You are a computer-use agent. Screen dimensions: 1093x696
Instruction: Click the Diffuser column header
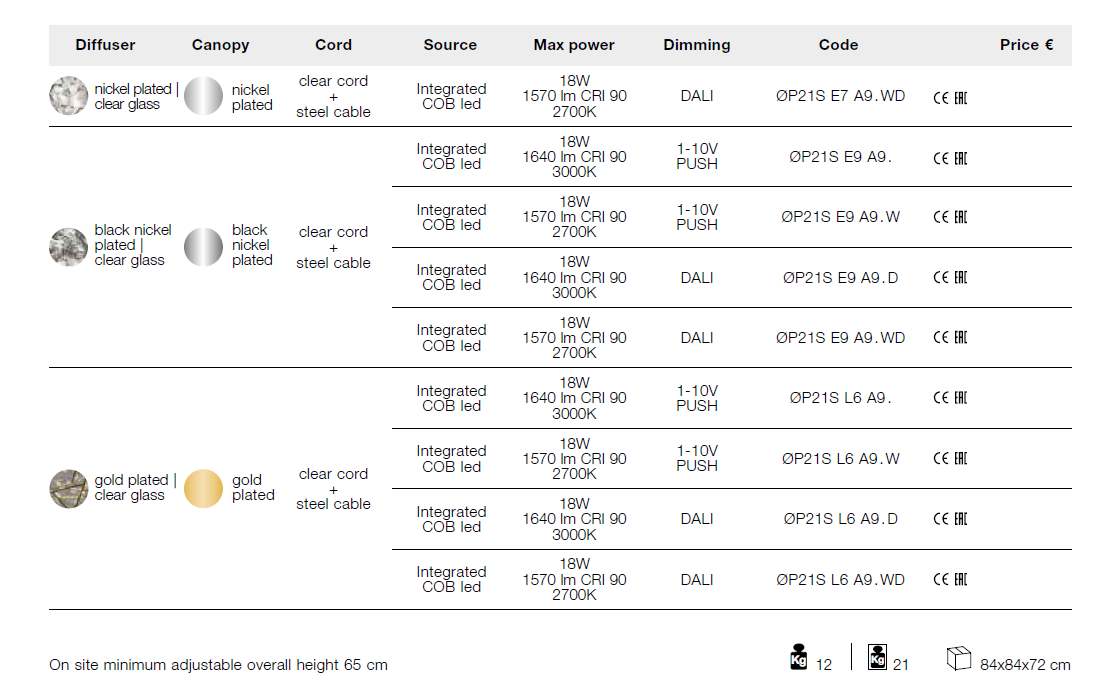tap(105, 45)
